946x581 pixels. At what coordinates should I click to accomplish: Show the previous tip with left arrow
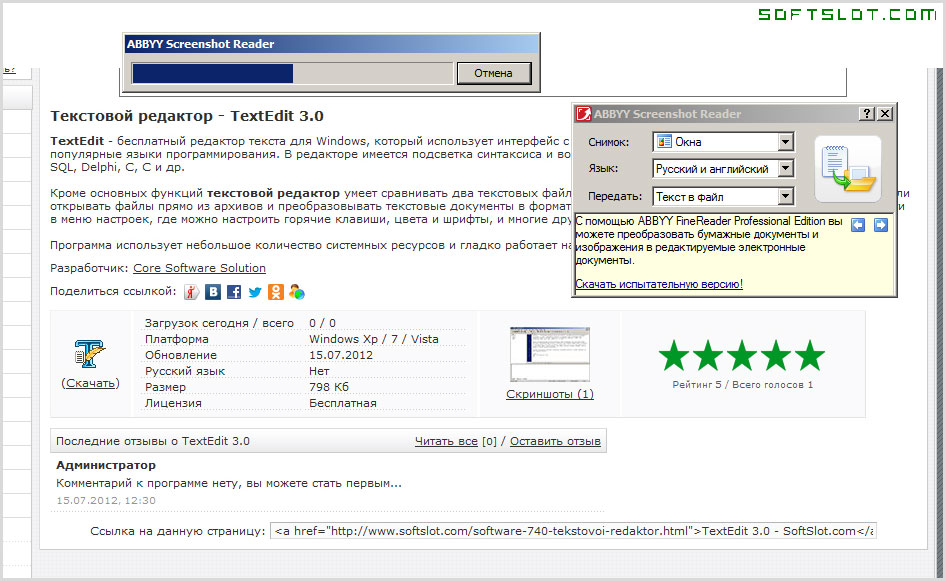858,225
